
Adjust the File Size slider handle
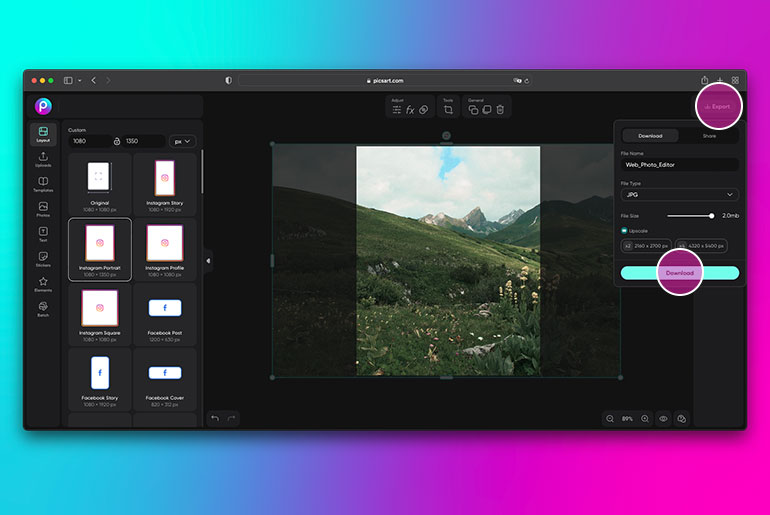click(x=711, y=216)
